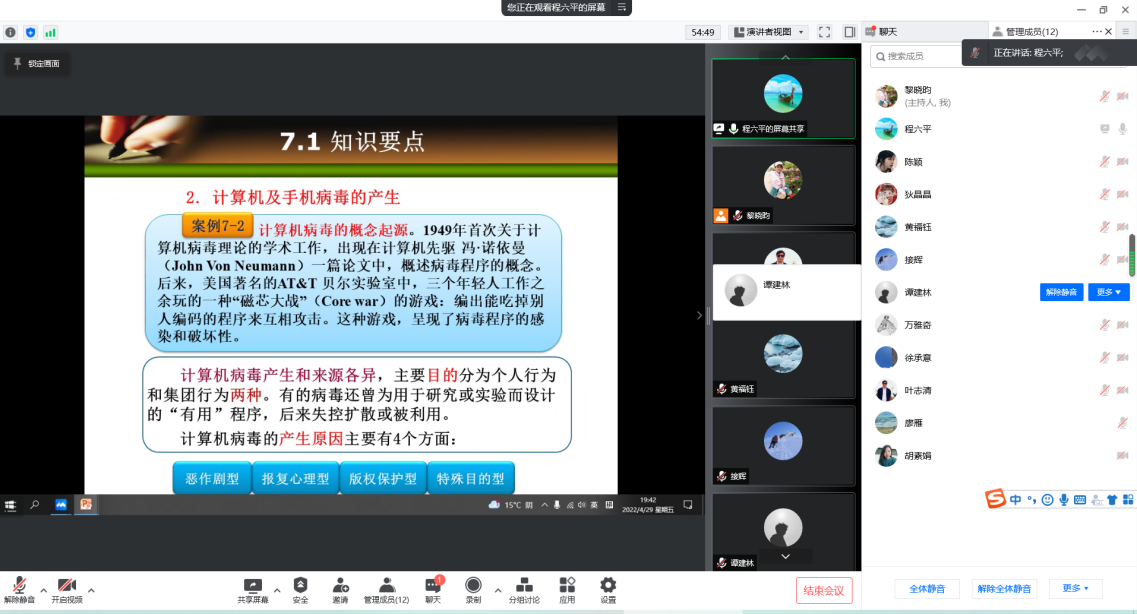The image size is (1137, 614).
Task: Start recording with the 录制 button
Action: pos(473,590)
